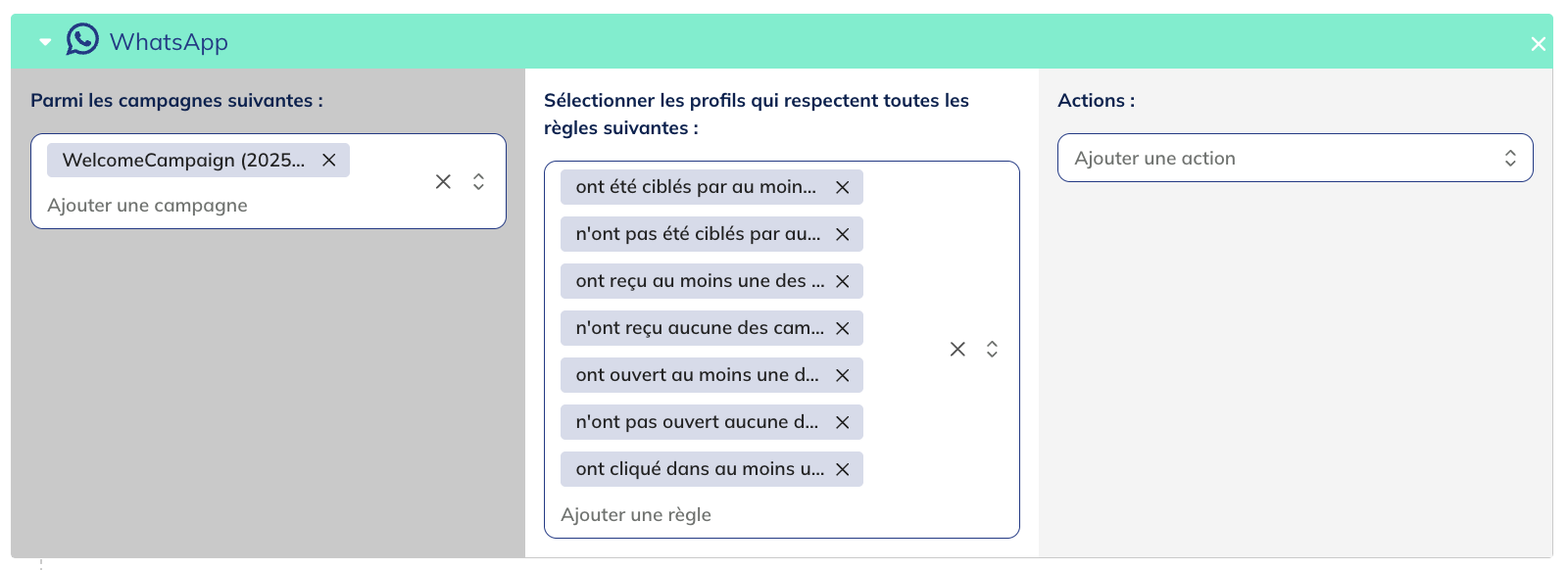Image resolution: width=1568 pixels, height=570 pixels.
Task: Open the rules list with the chevron selector
Action: pos(993,348)
